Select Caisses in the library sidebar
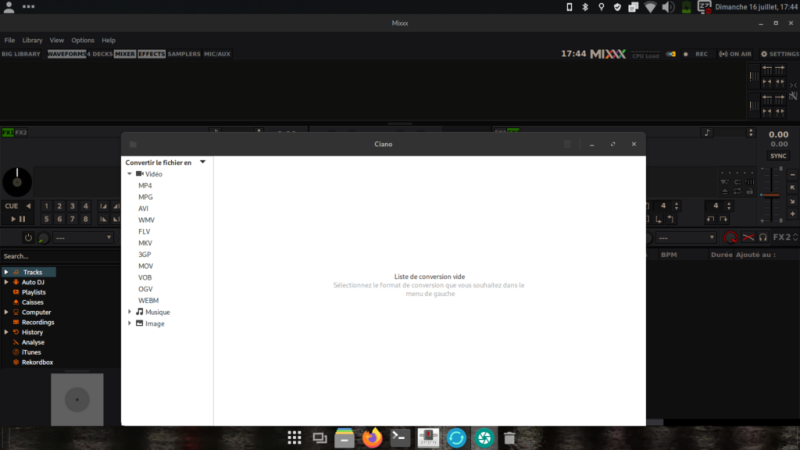800x450 pixels. pos(32,303)
